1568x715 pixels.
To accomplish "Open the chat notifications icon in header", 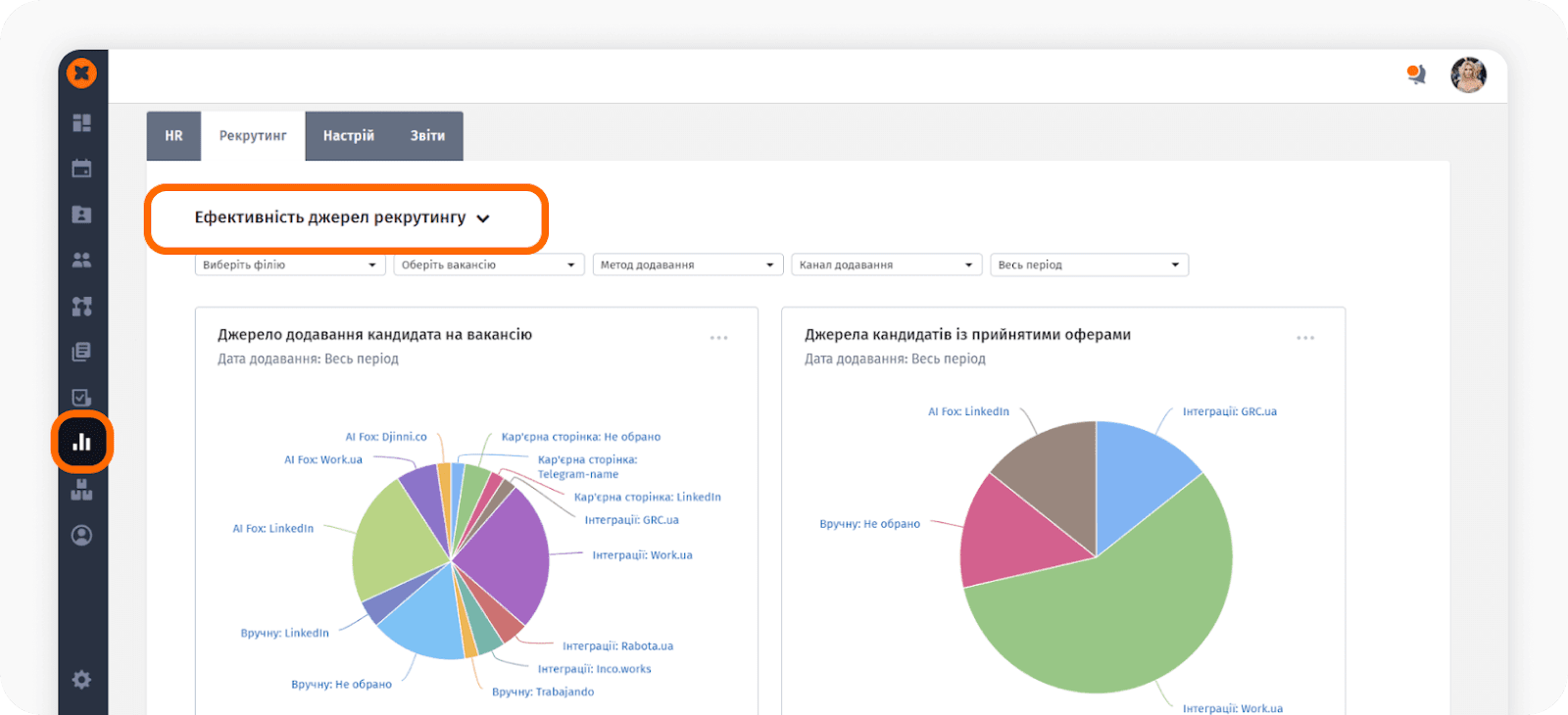I will 1416,74.
